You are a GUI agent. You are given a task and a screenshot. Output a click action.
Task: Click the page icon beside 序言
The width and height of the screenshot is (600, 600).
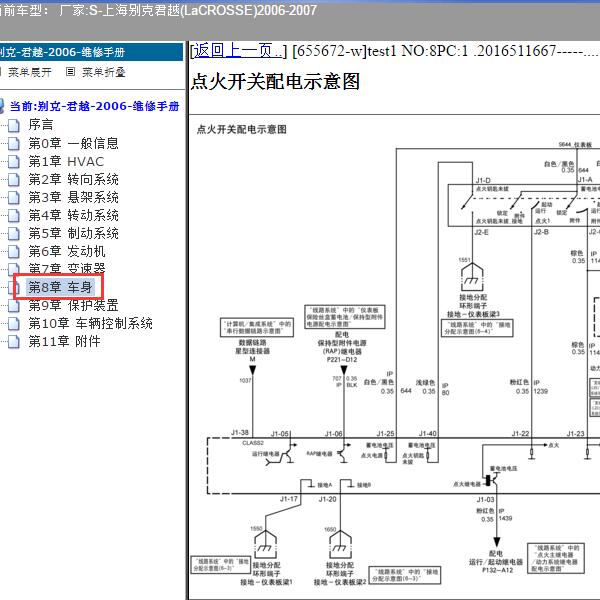tap(13, 125)
